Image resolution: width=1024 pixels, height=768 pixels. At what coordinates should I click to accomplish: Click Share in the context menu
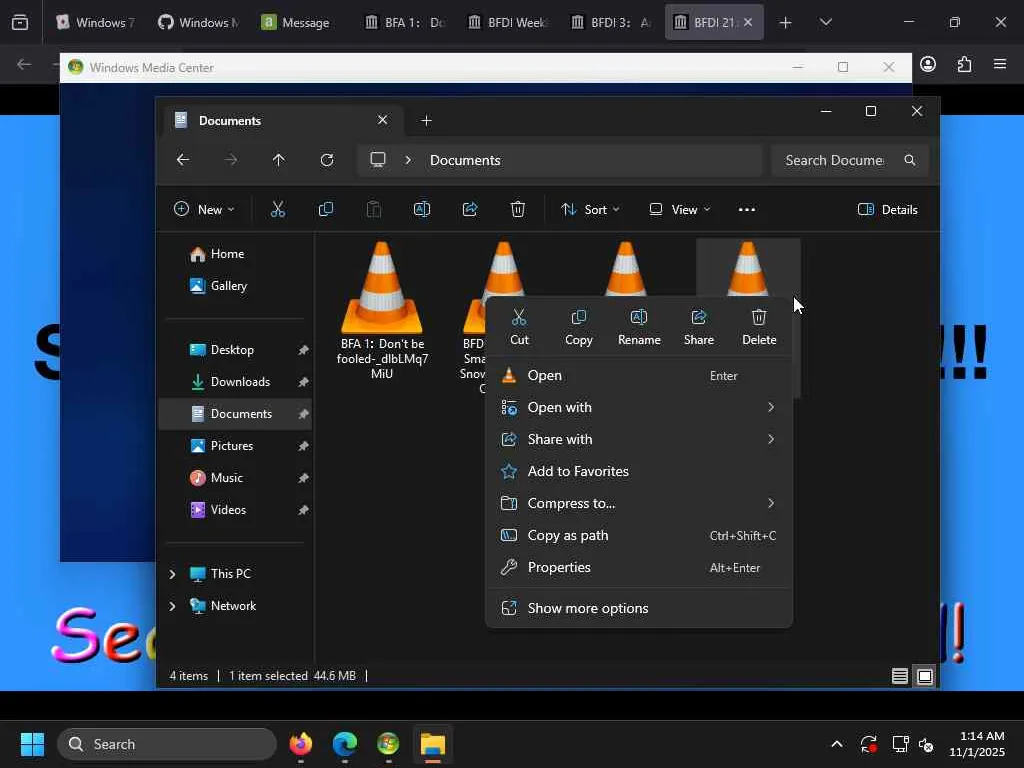(x=699, y=327)
